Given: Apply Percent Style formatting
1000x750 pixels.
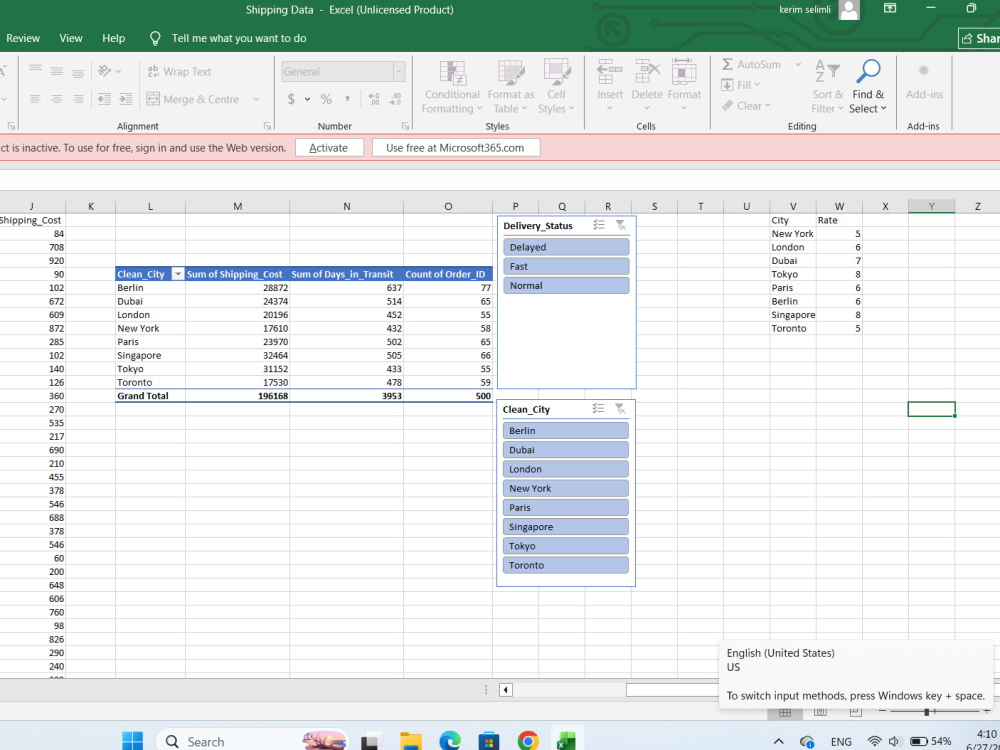Looking at the screenshot, I should (x=326, y=99).
